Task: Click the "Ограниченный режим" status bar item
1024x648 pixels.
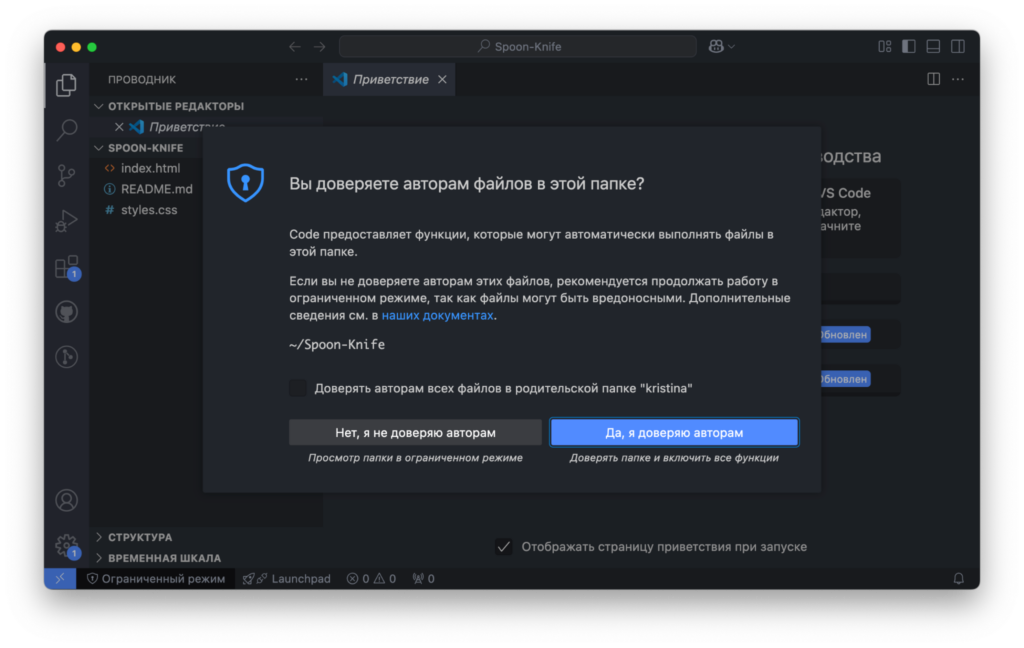Action: [x=156, y=578]
